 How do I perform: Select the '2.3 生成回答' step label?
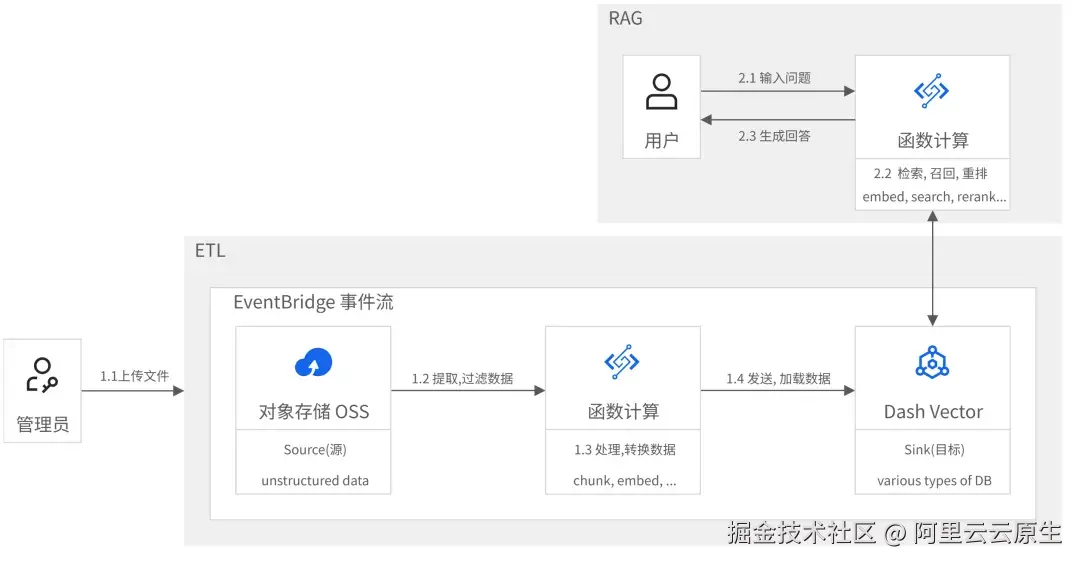click(x=774, y=136)
